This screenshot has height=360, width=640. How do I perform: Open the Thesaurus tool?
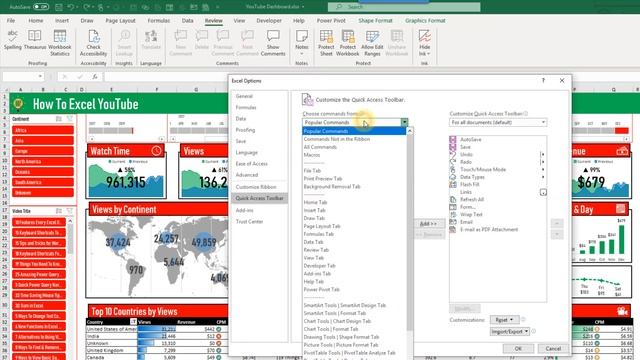35,40
